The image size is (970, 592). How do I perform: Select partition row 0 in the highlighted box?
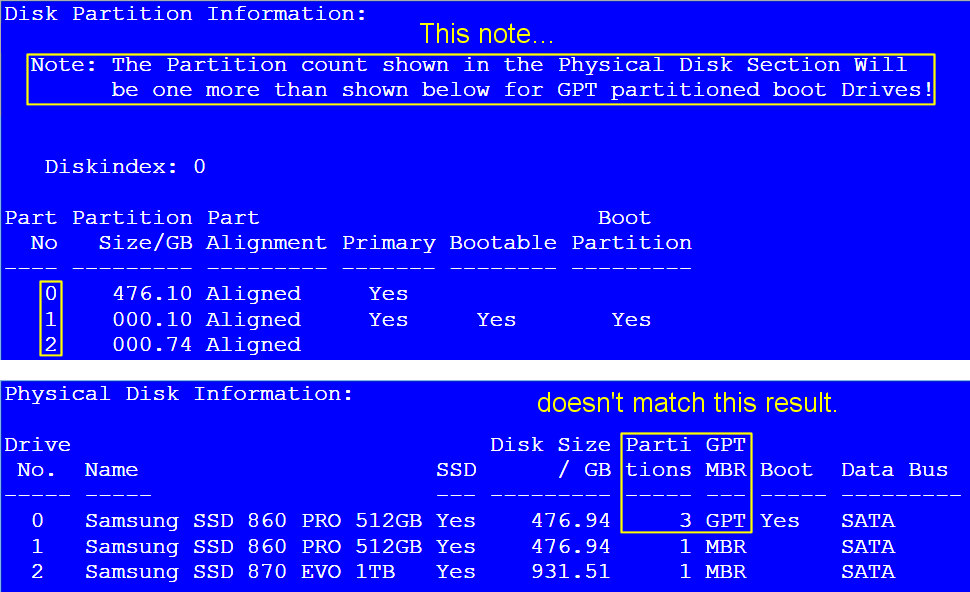point(51,293)
